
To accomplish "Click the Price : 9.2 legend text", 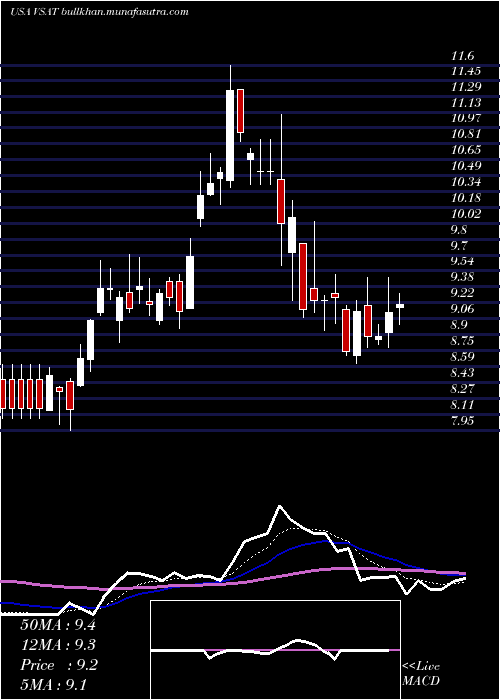I will tap(59, 665).
